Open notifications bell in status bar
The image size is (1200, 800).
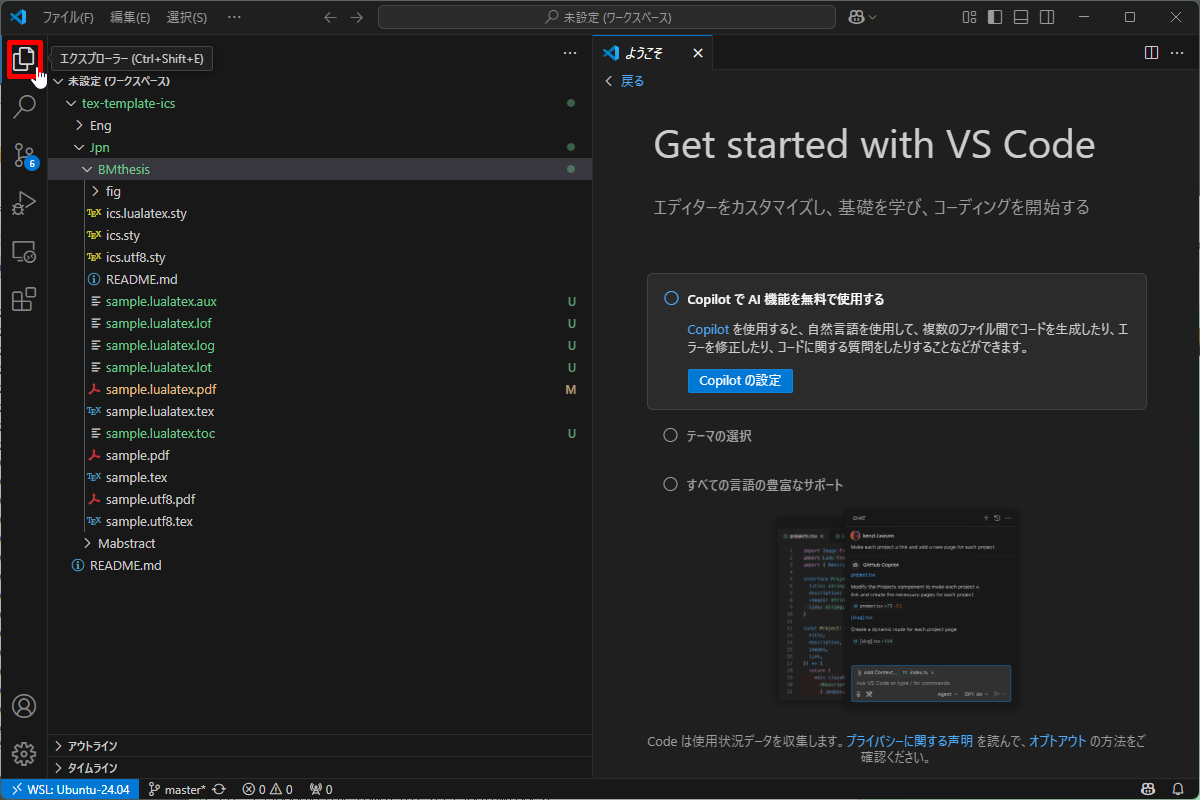[x=1177, y=789]
